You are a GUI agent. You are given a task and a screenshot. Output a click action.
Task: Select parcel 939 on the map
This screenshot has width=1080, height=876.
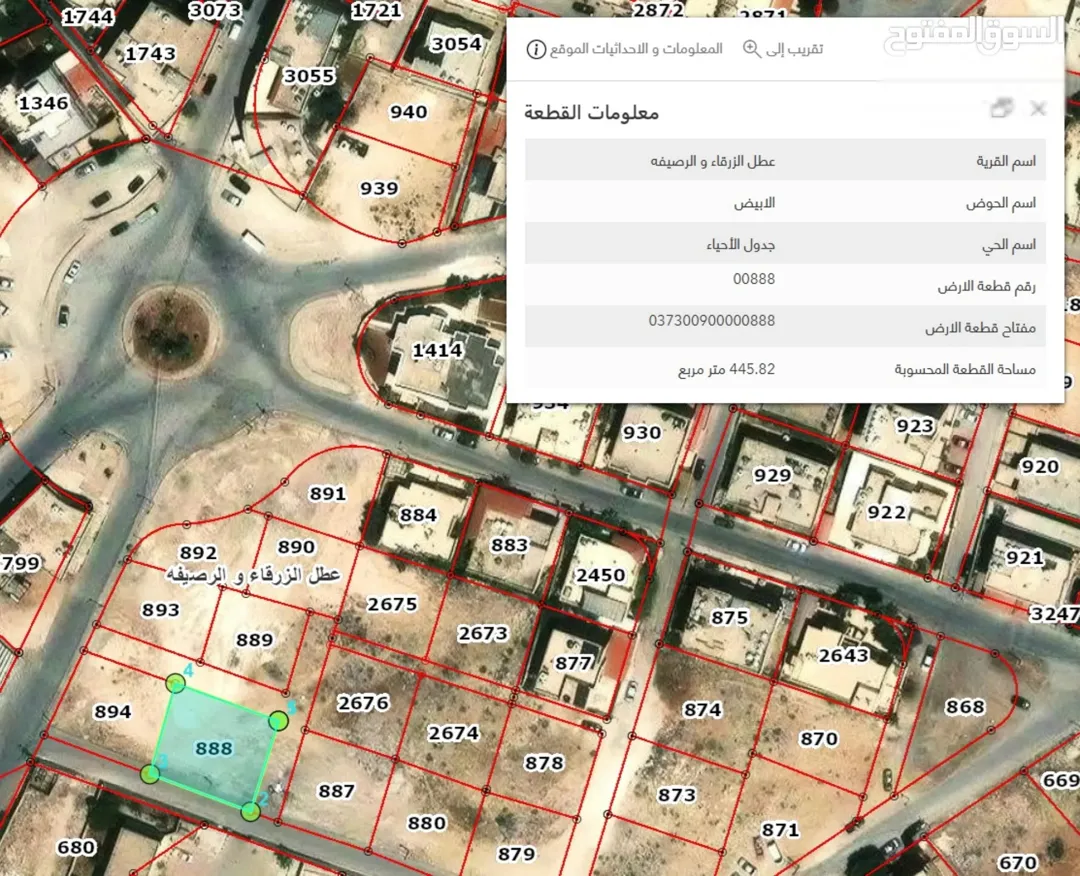(379, 188)
